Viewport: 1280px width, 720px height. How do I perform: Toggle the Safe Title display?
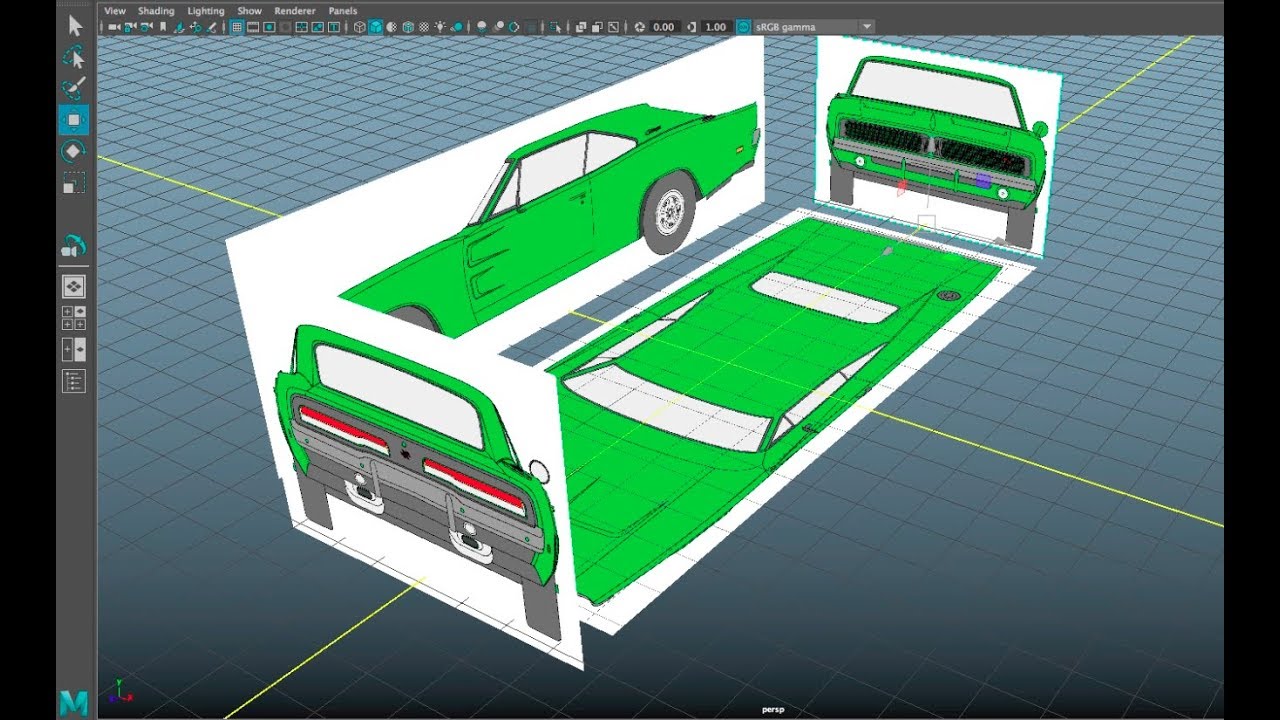tap(334, 27)
